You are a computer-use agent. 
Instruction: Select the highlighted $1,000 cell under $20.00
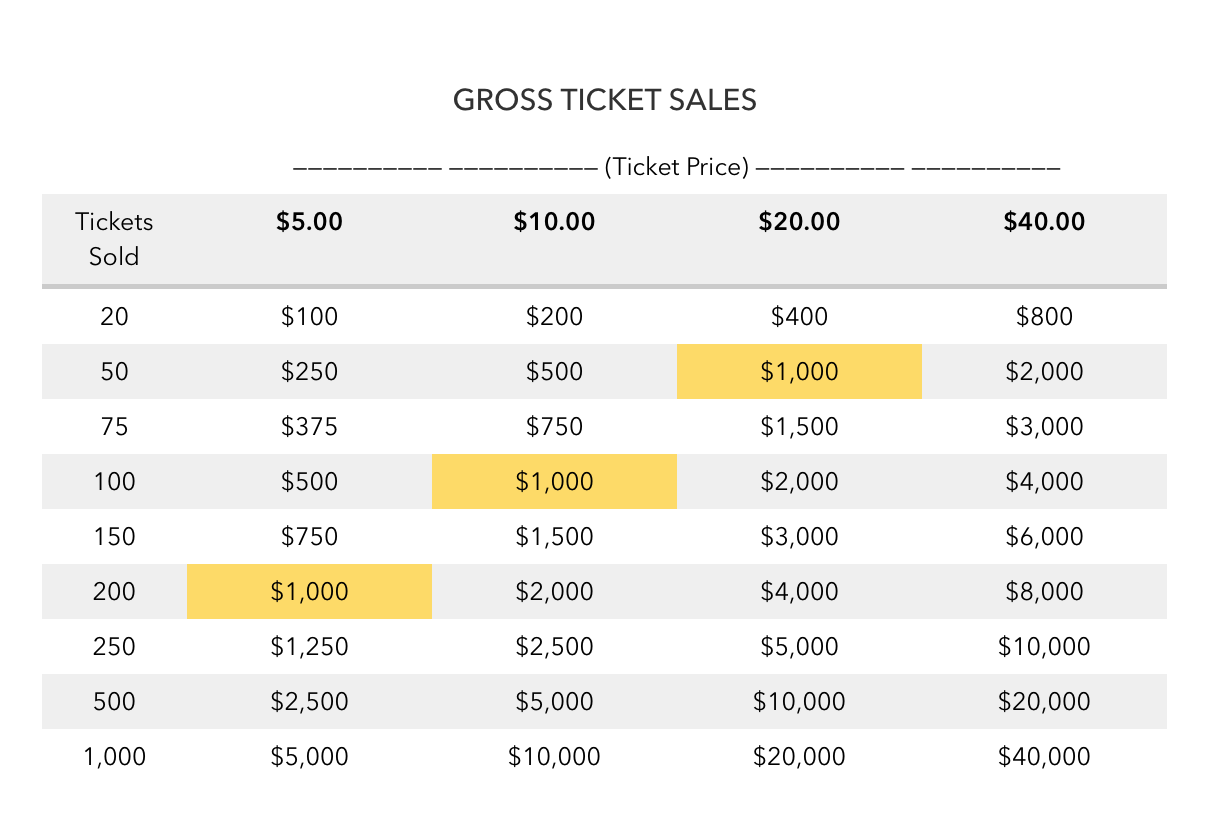pos(799,371)
